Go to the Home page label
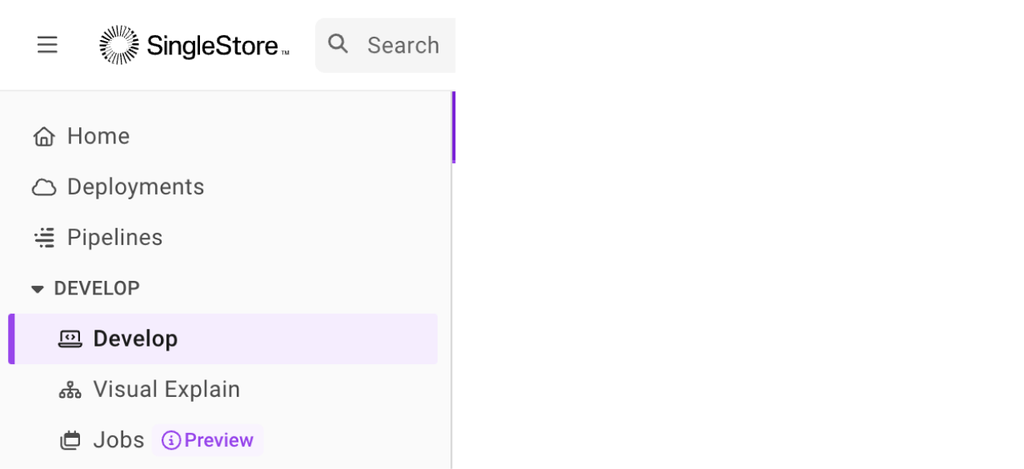 [99, 136]
